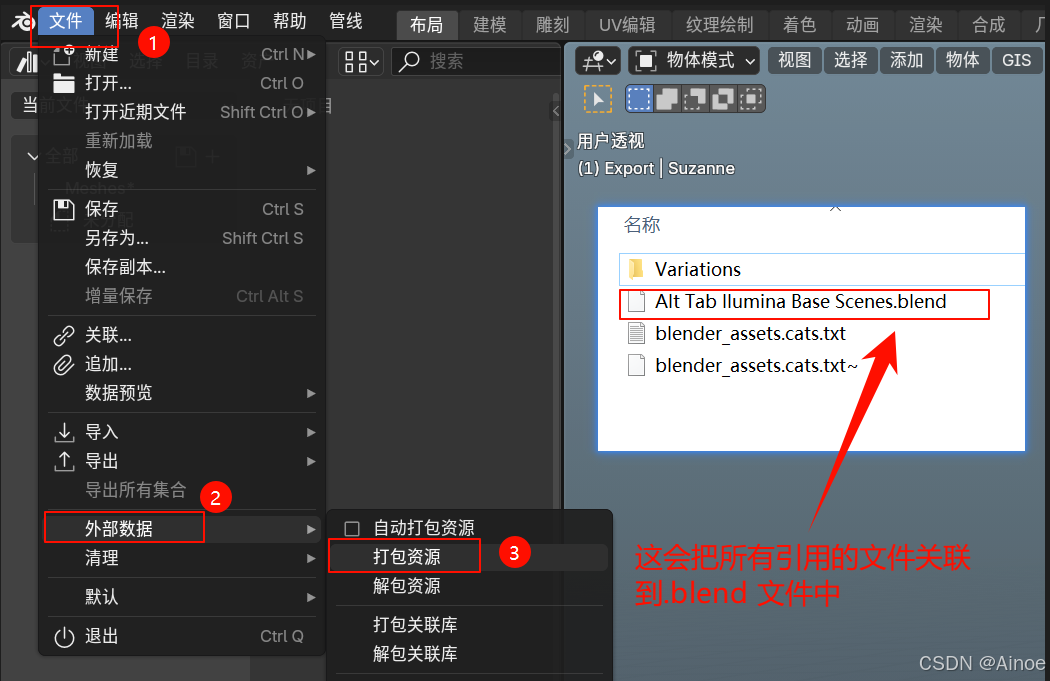Choose 追加... to append data
This screenshot has height=681, width=1050.
point(182,364)
